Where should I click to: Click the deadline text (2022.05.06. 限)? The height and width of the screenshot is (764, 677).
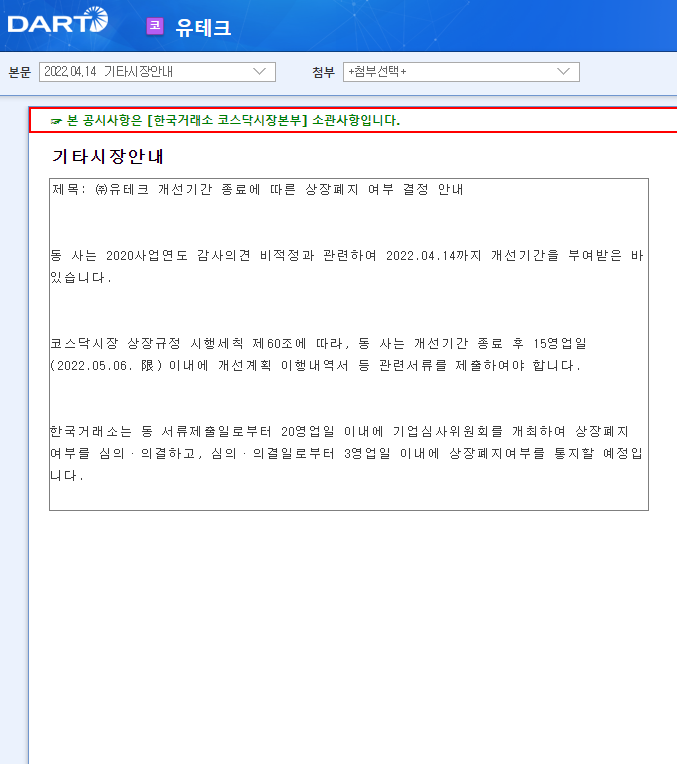[x=106, y=365]
